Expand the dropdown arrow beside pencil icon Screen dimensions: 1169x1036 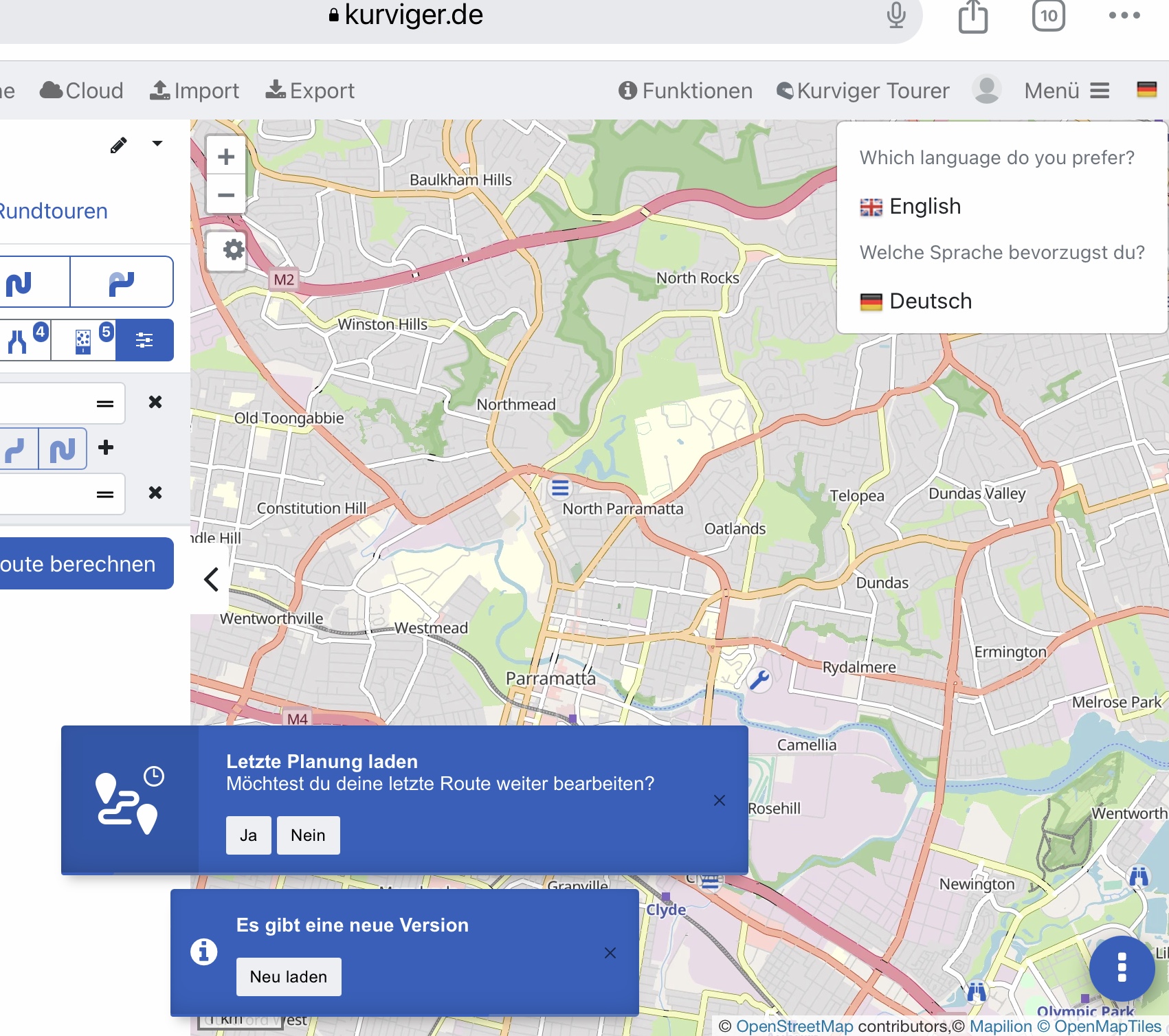[x=157, y=144]
